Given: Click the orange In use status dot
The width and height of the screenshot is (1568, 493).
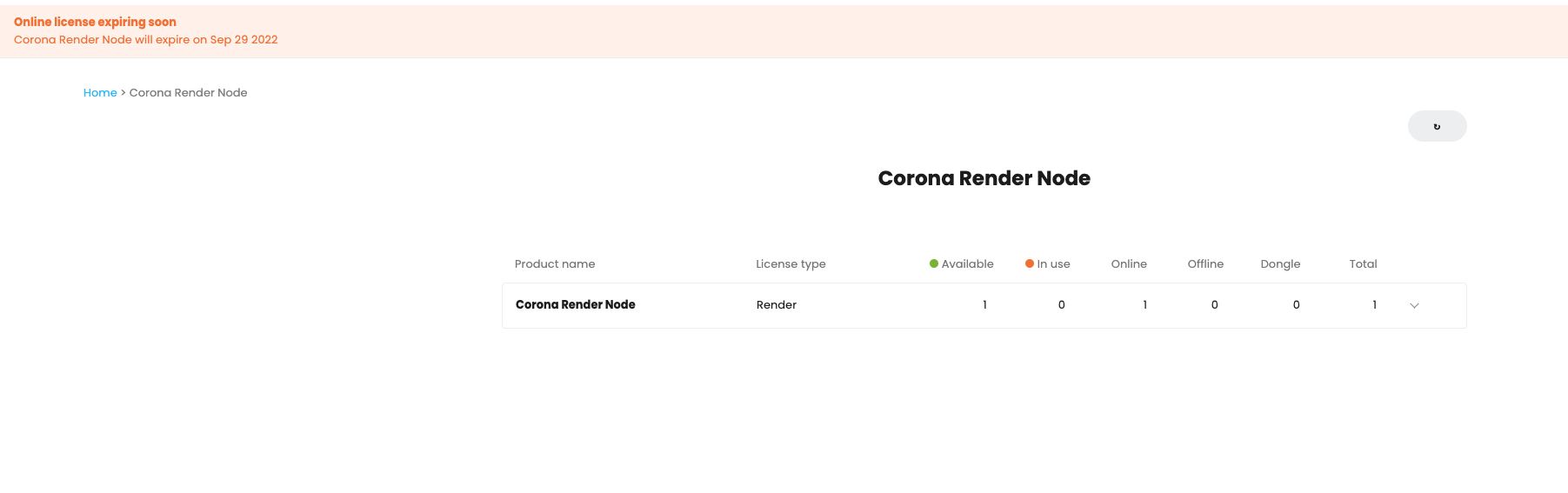Looking at the screenshot, I should coord(1030,263).
